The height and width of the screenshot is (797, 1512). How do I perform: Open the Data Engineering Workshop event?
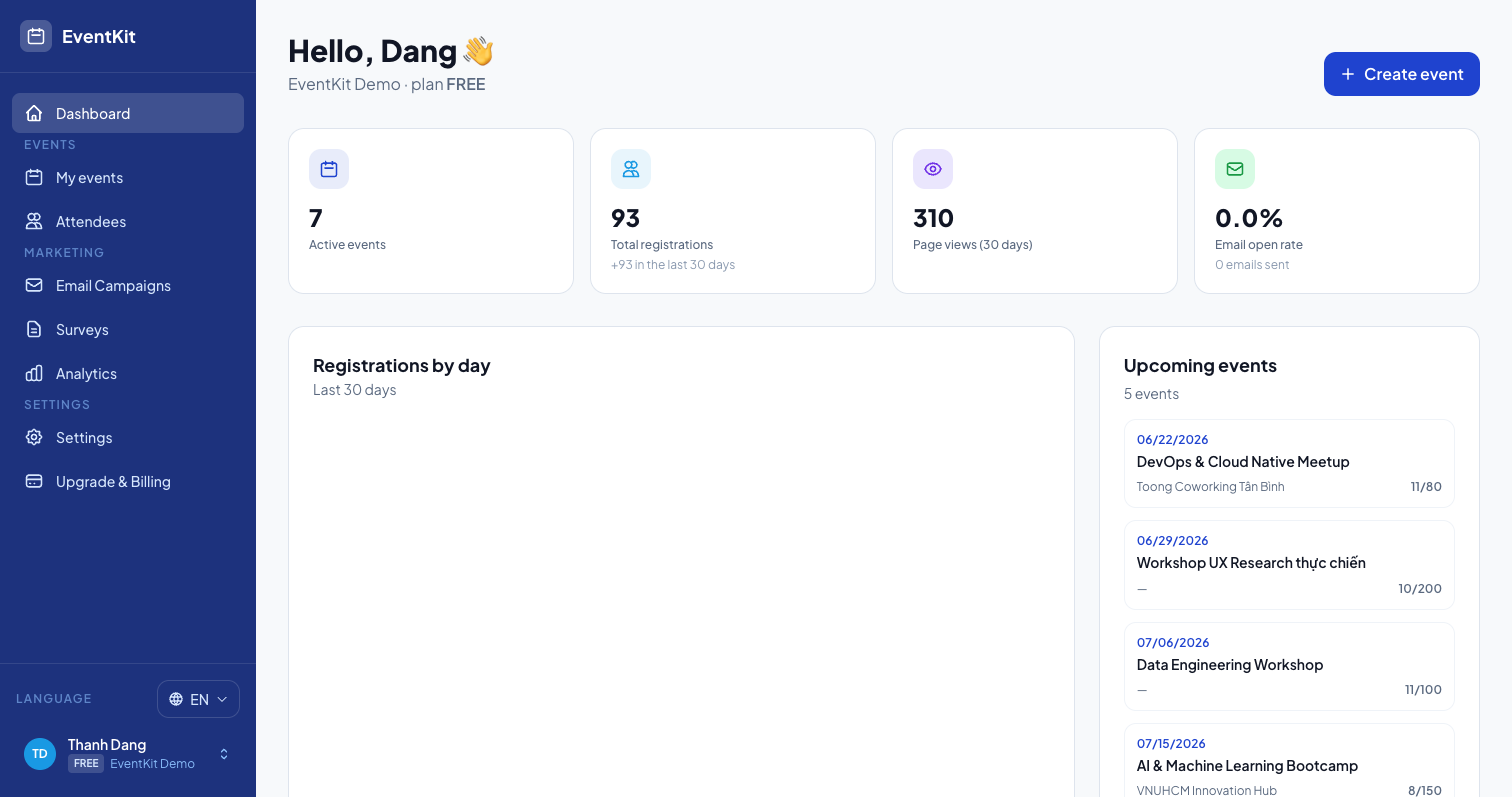[1289, 666]
